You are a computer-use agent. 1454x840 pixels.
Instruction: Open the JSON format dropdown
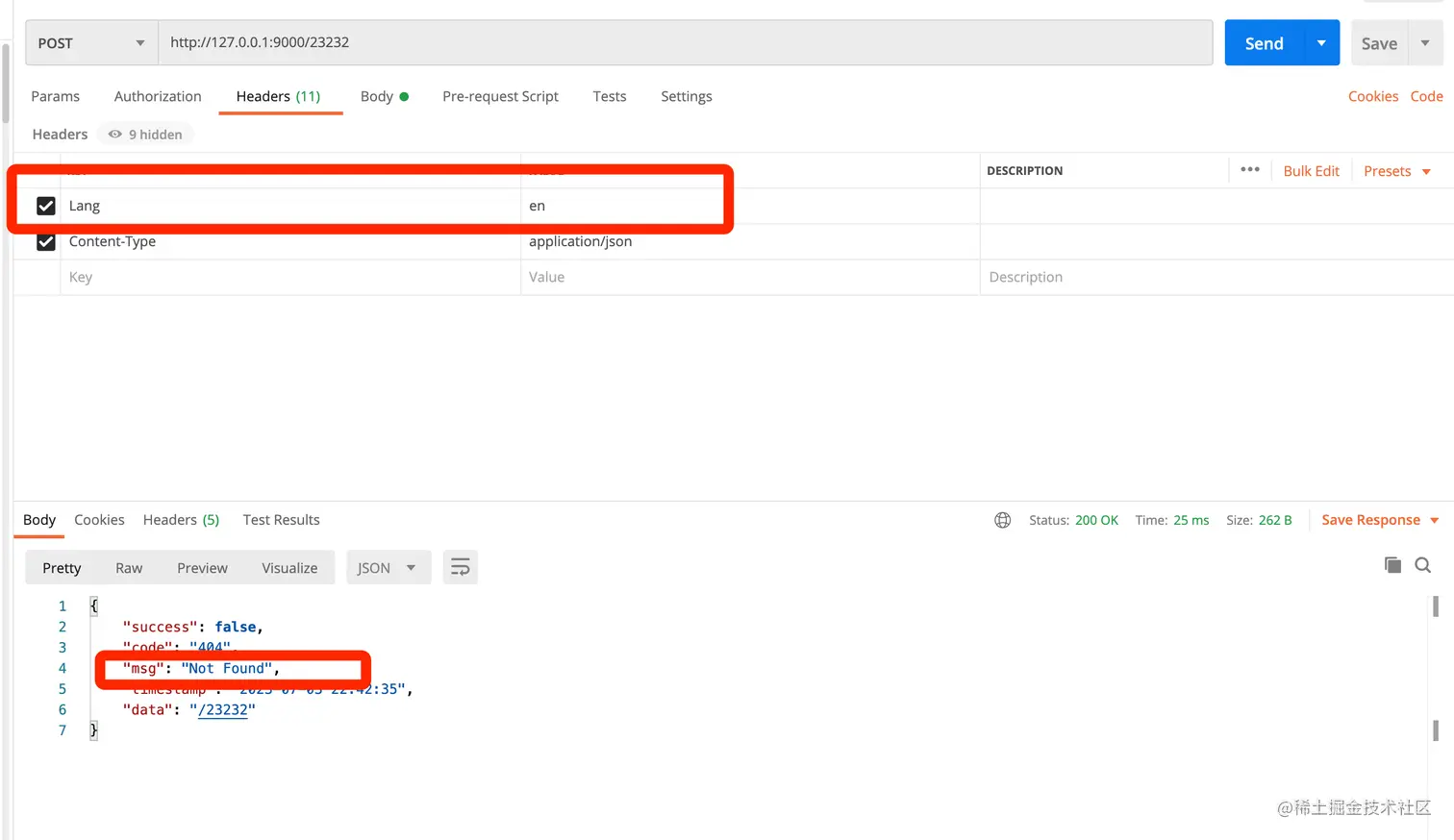[x=387, y=568]
